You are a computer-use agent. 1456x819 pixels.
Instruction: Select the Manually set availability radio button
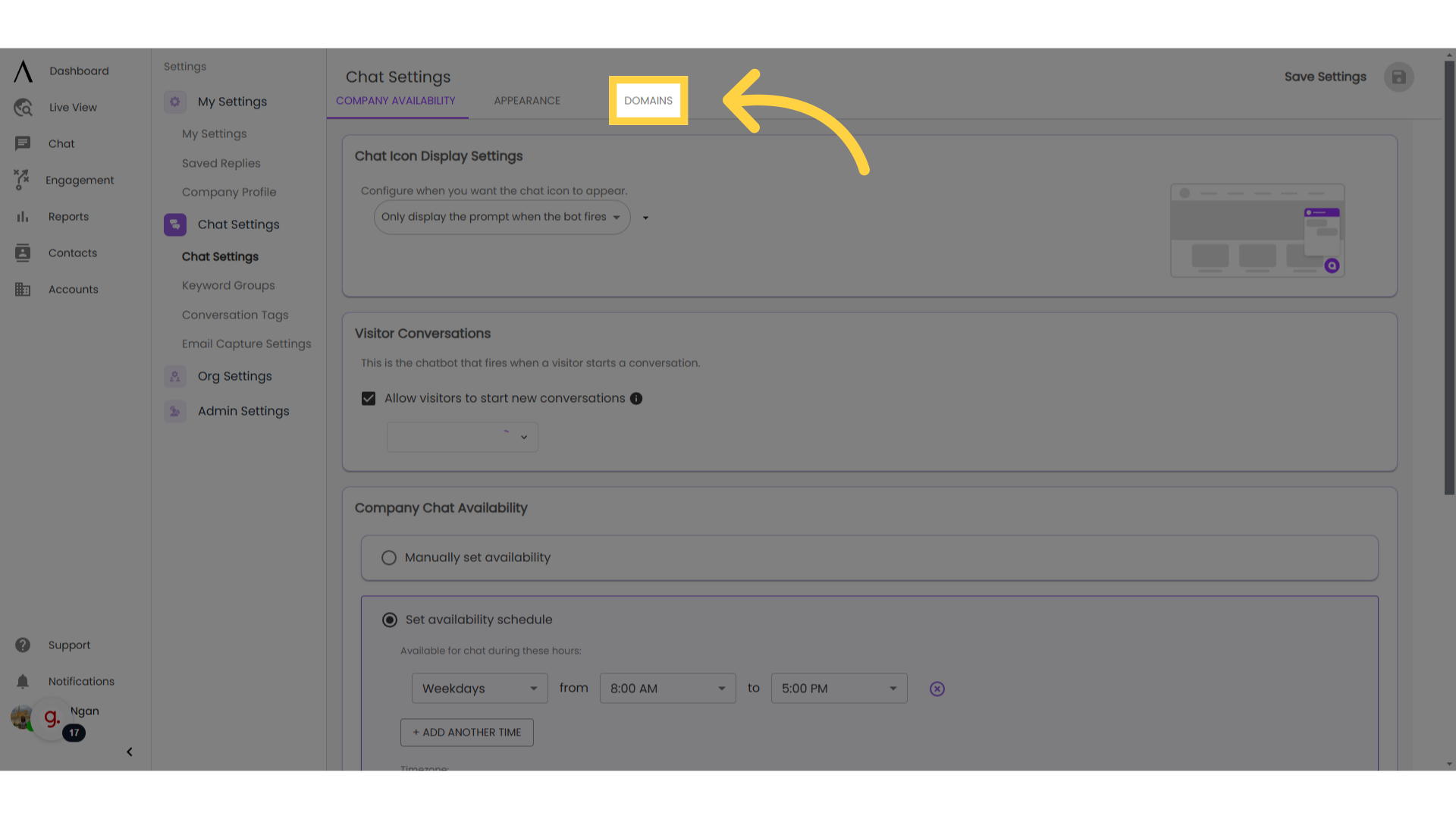(389, 557)
